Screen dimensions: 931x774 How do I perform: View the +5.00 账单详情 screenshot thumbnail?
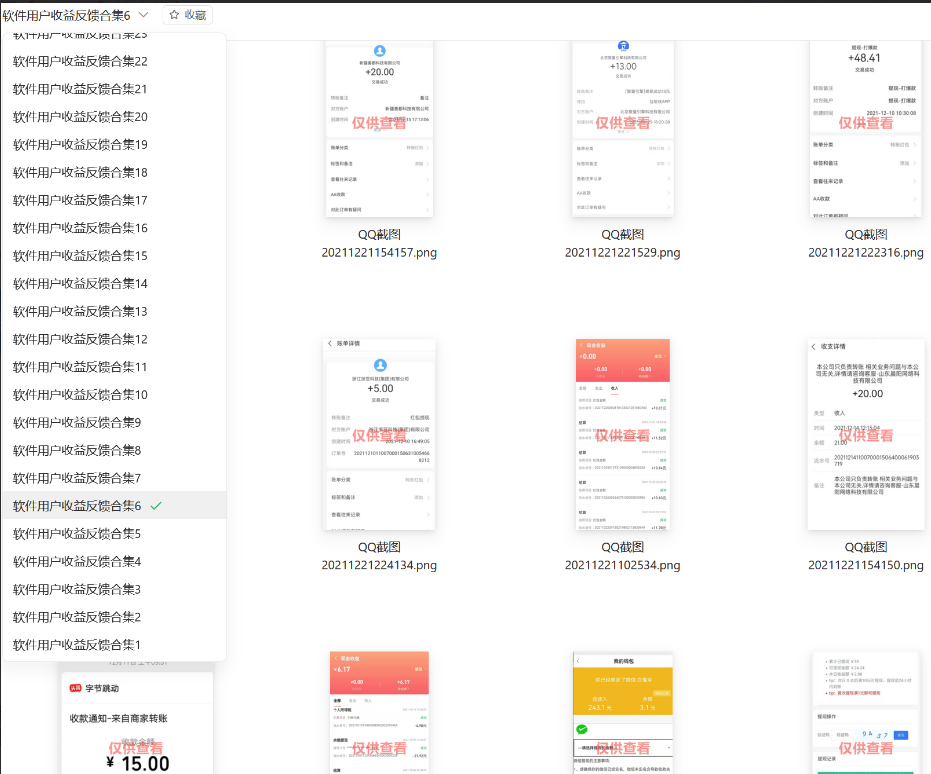point(379,434)
